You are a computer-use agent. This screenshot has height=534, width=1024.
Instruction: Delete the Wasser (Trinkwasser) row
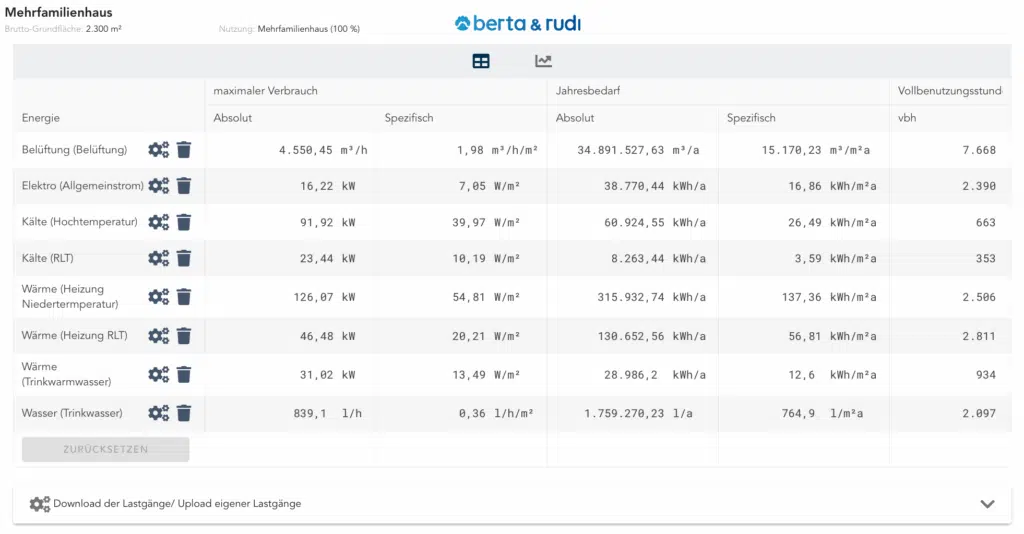click(184, 413)
